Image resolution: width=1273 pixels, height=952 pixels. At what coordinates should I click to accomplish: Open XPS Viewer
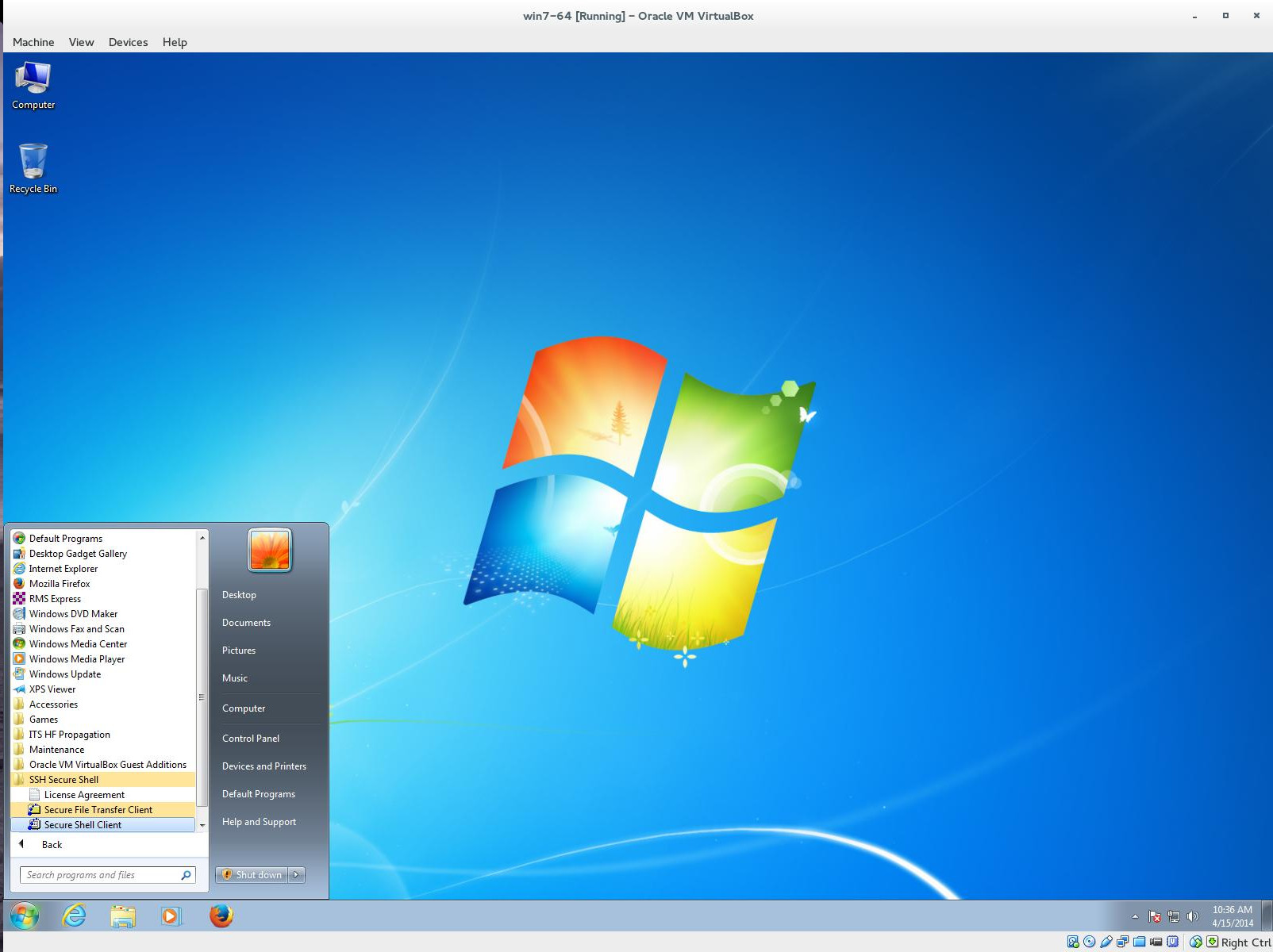pyautogui.click(x=102, y=689)
